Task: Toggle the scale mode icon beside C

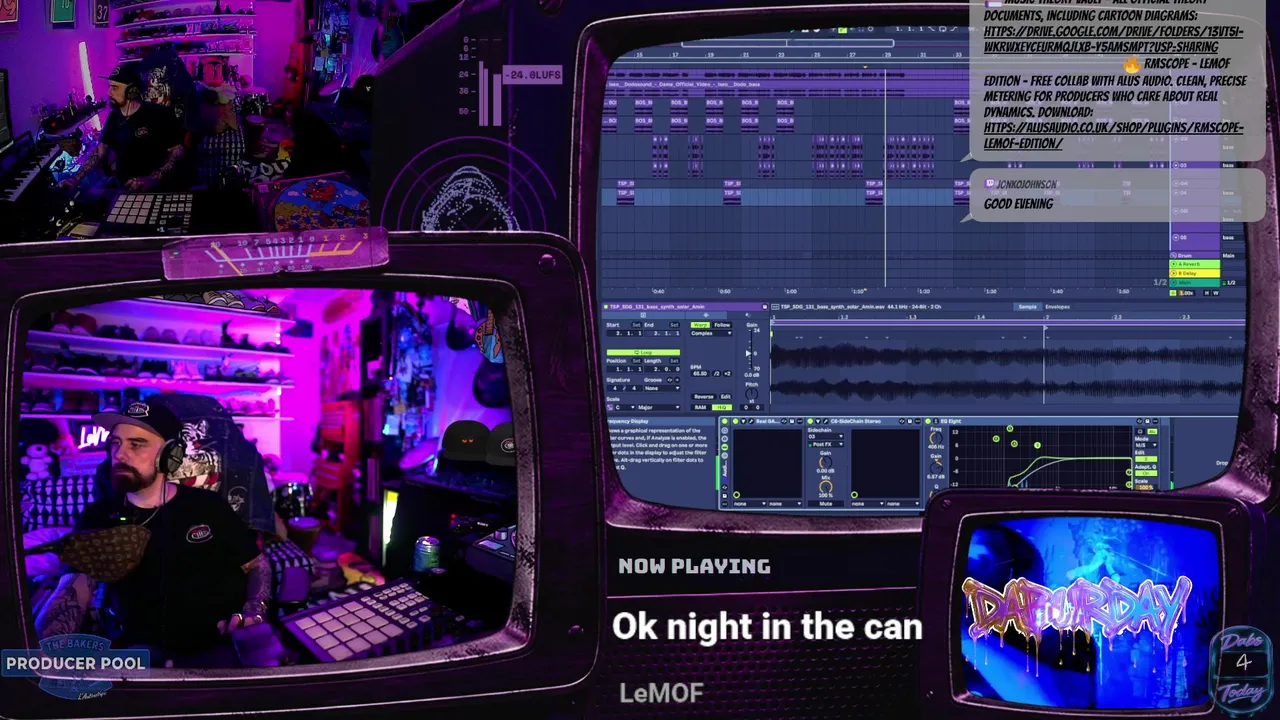Action: [x=610, y=407]
